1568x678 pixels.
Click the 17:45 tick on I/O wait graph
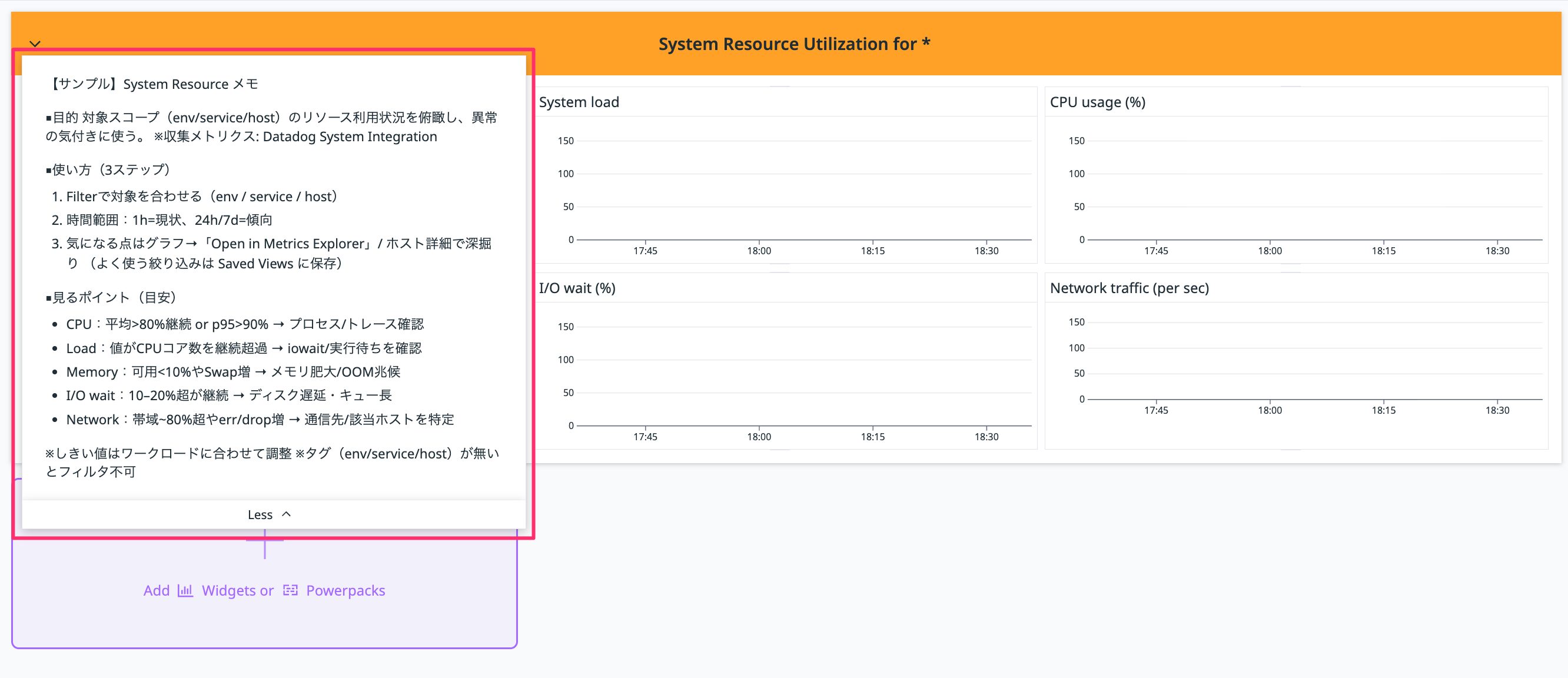[645, 437]
